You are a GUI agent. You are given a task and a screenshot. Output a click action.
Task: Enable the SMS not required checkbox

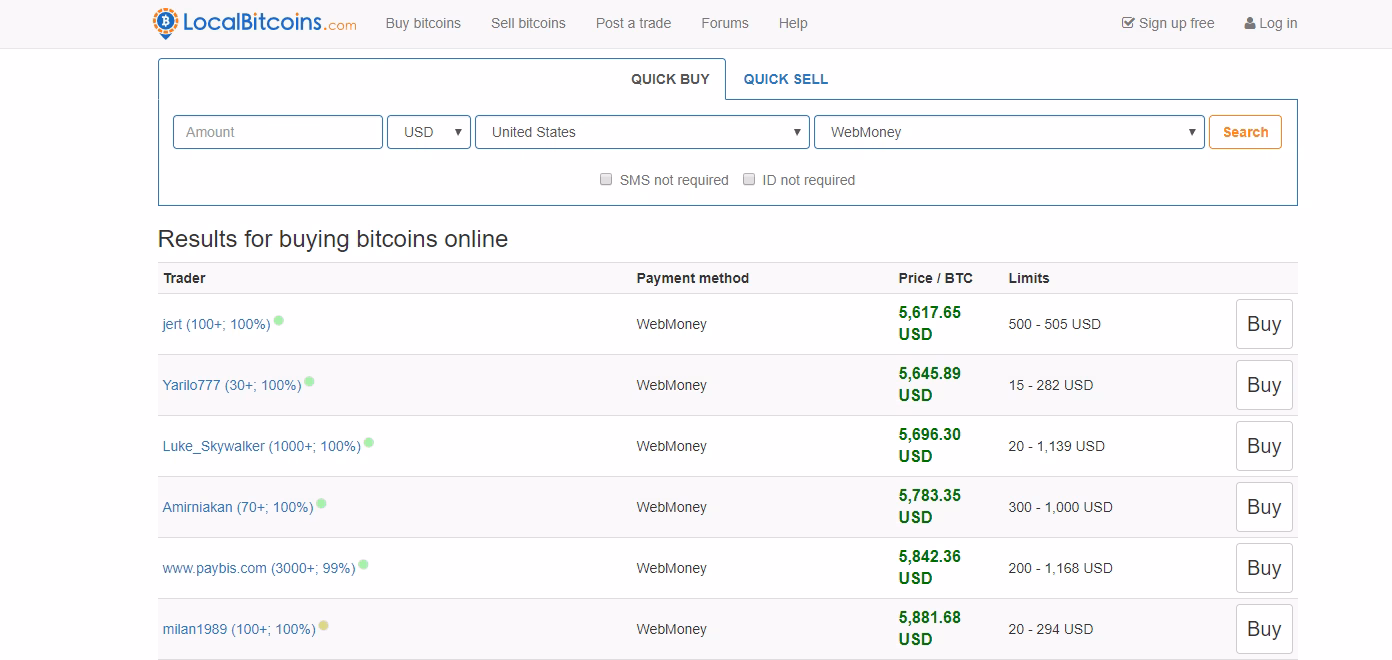606,179
